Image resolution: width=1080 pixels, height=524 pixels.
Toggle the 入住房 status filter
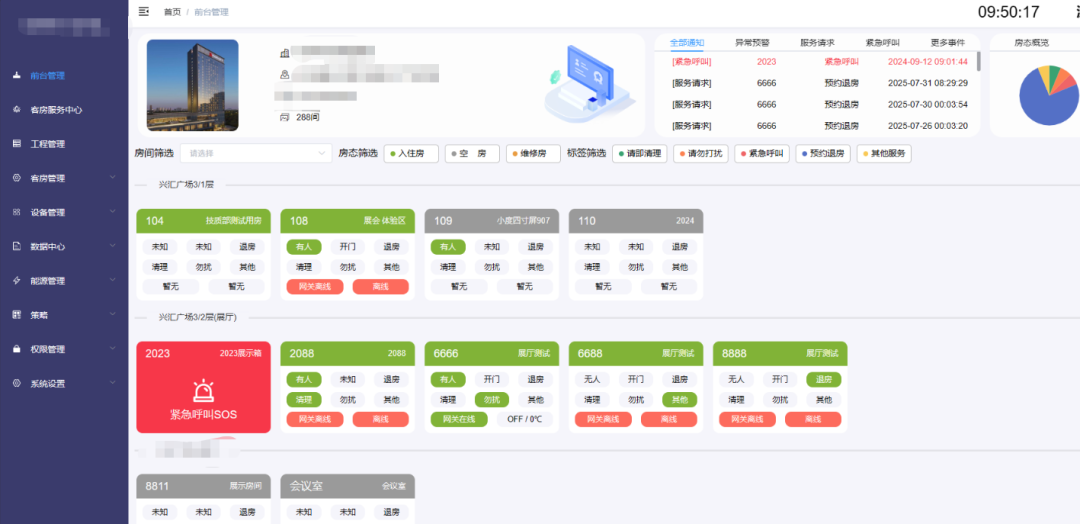pyautogui.click(x=411, y=154)
